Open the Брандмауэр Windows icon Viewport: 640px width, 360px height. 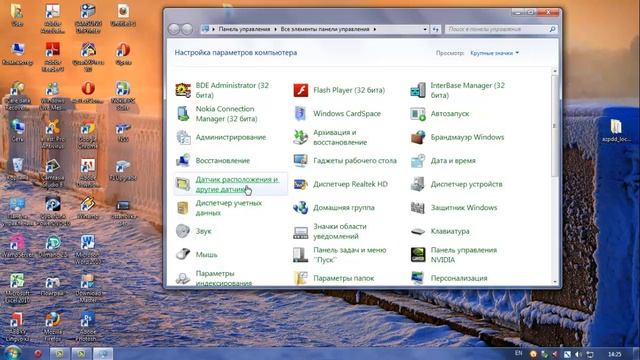[x=418, y=137]
